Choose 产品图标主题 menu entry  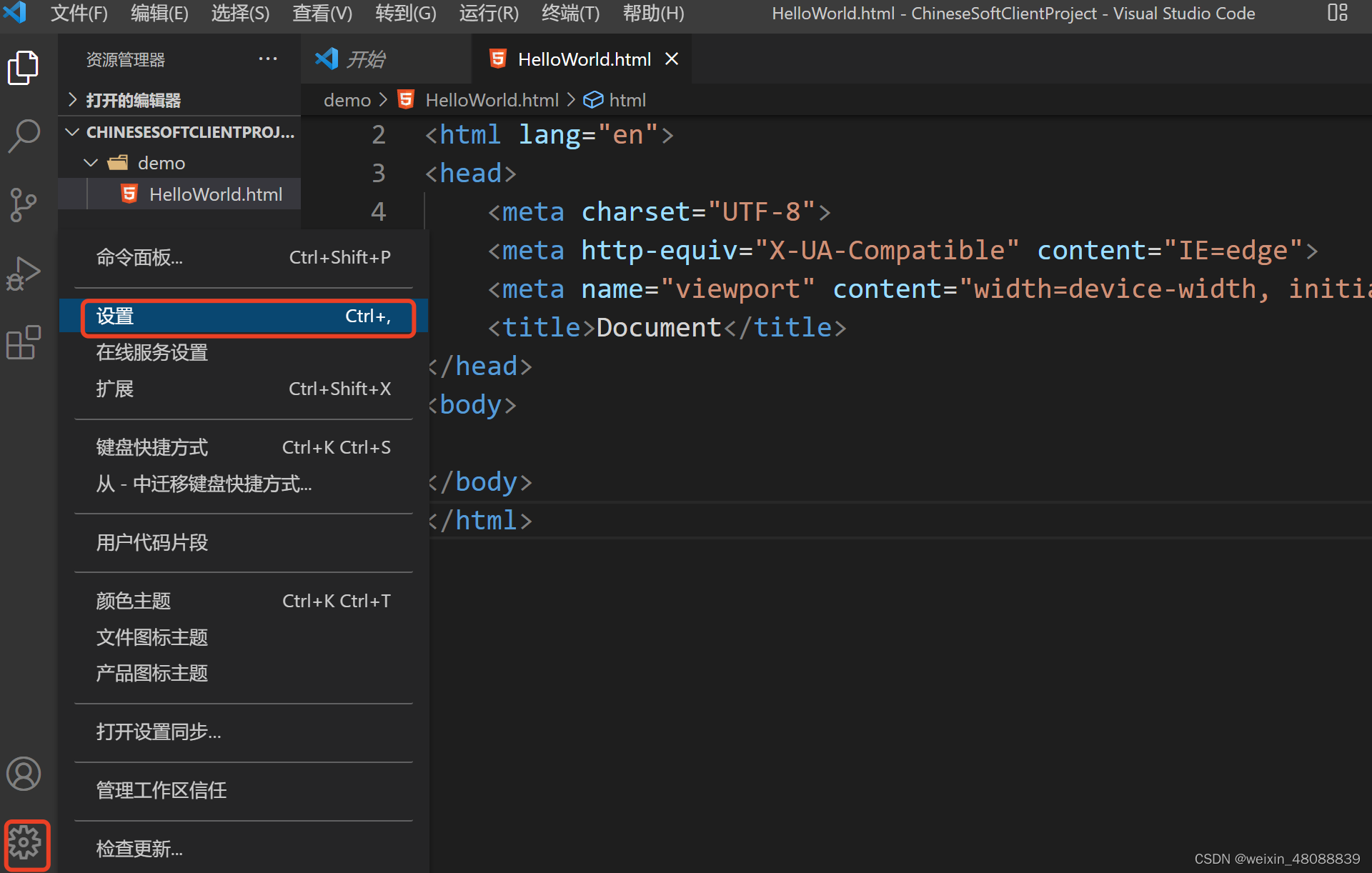pyautogui.click(x=244, y=673)
